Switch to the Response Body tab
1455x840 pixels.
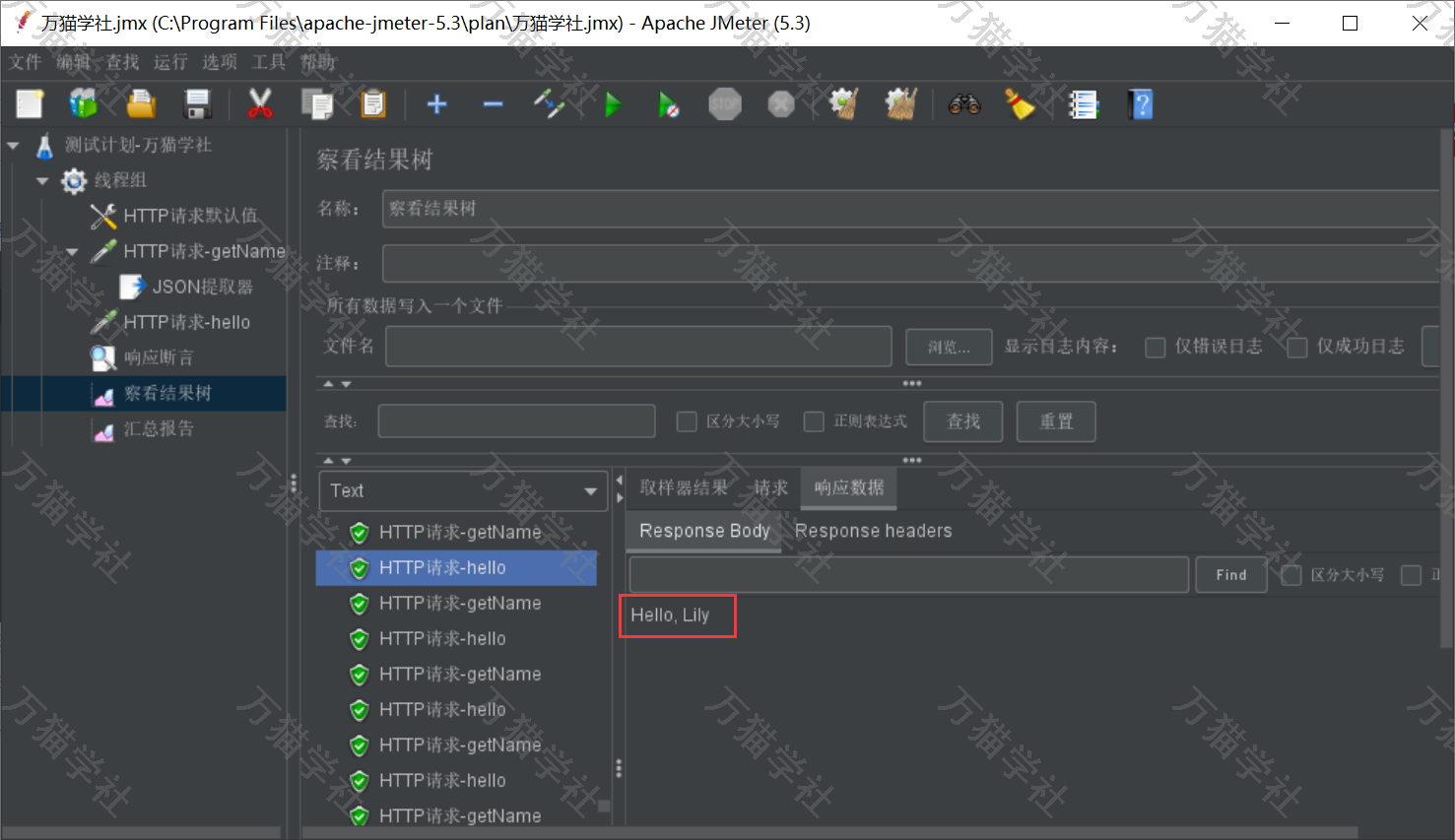coord(704,531)
